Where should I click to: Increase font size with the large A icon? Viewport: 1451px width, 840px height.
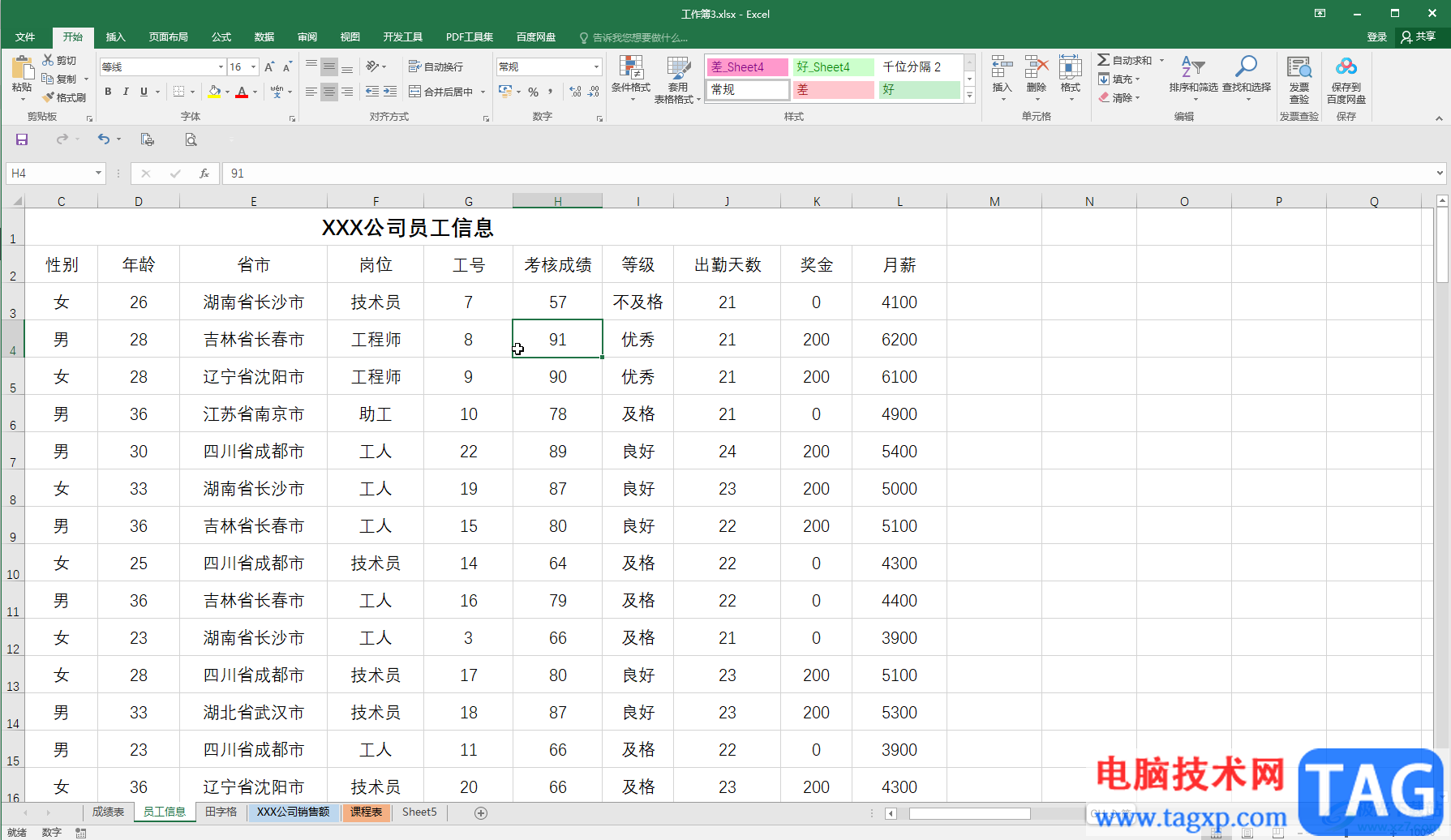pos(269,66)
